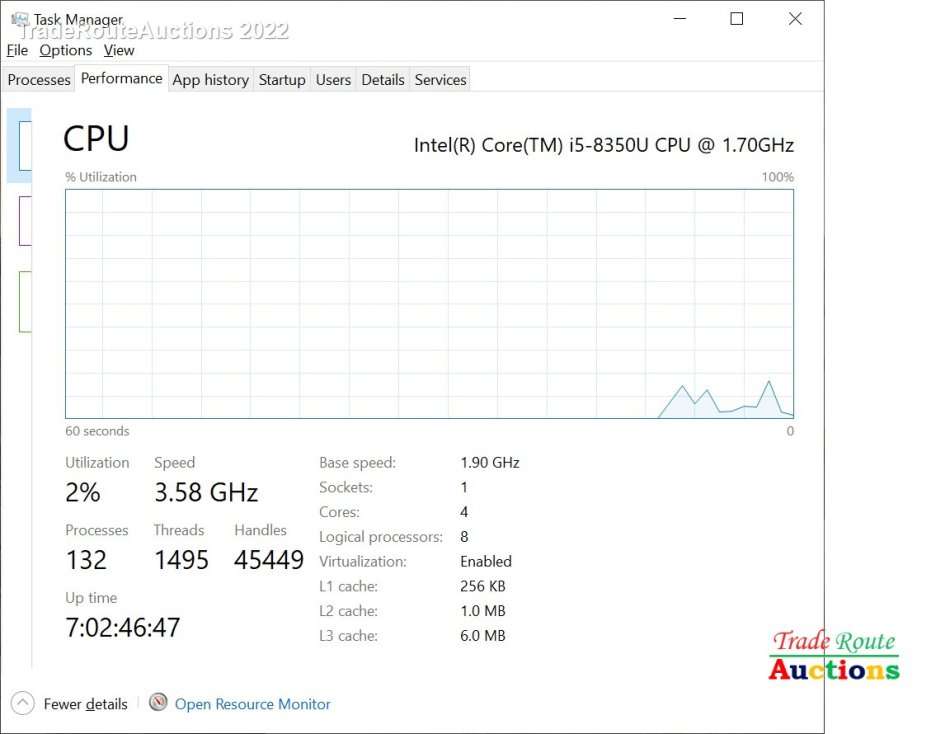Go to the App history tab
950x734 pixels.
210,80
